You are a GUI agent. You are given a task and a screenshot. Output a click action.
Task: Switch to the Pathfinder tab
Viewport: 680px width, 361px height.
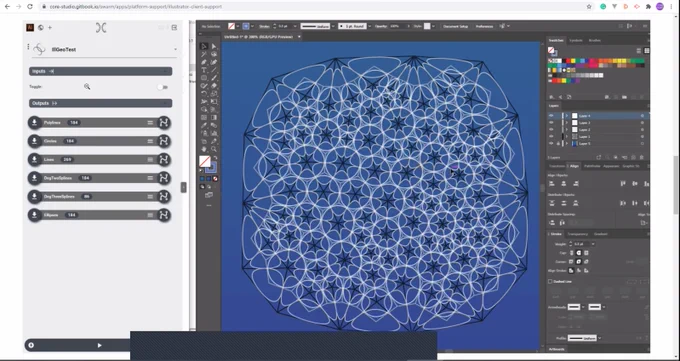tap(592, 166)
